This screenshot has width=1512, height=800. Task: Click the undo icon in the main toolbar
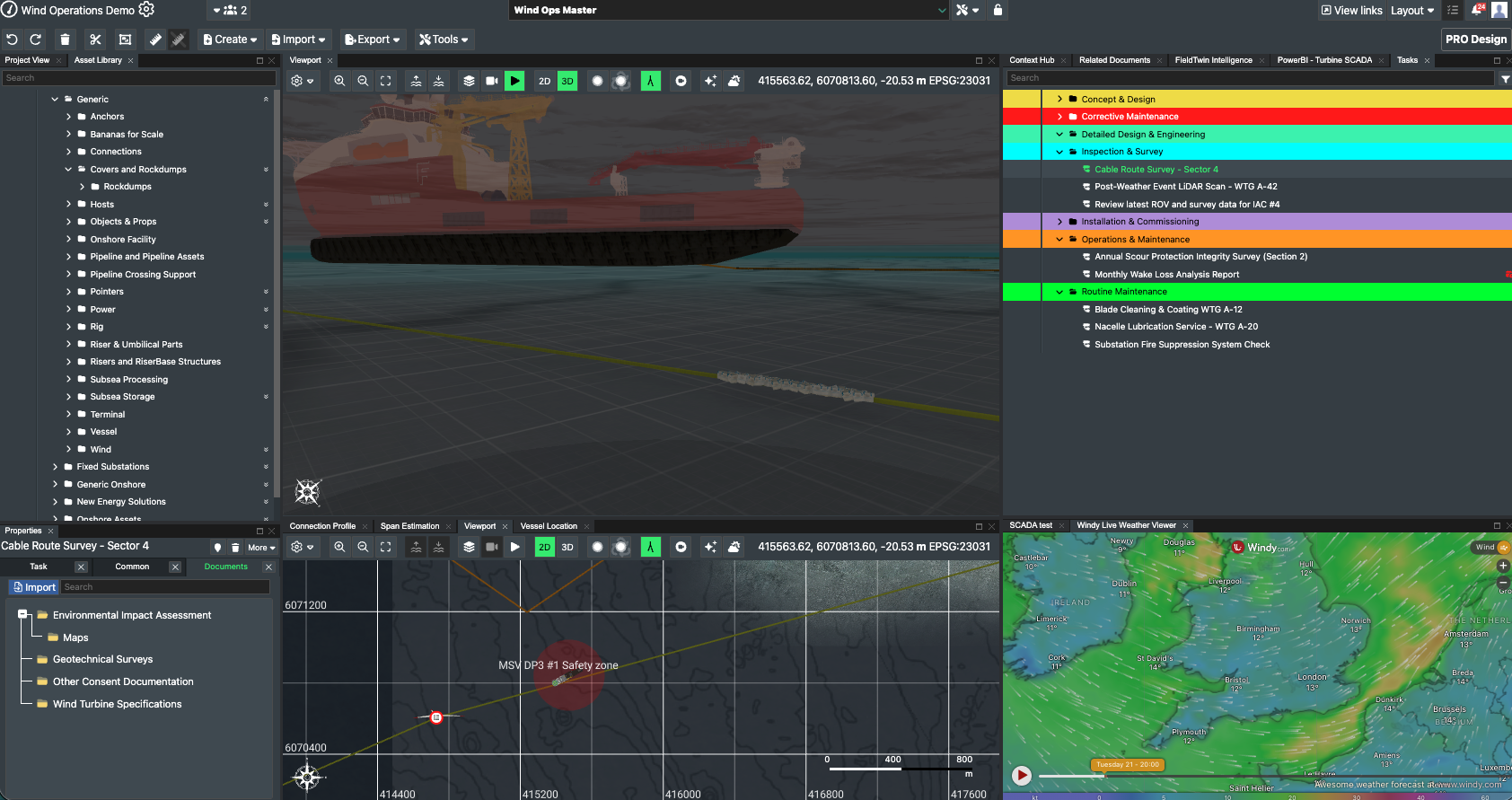click(x=12, y=40)
